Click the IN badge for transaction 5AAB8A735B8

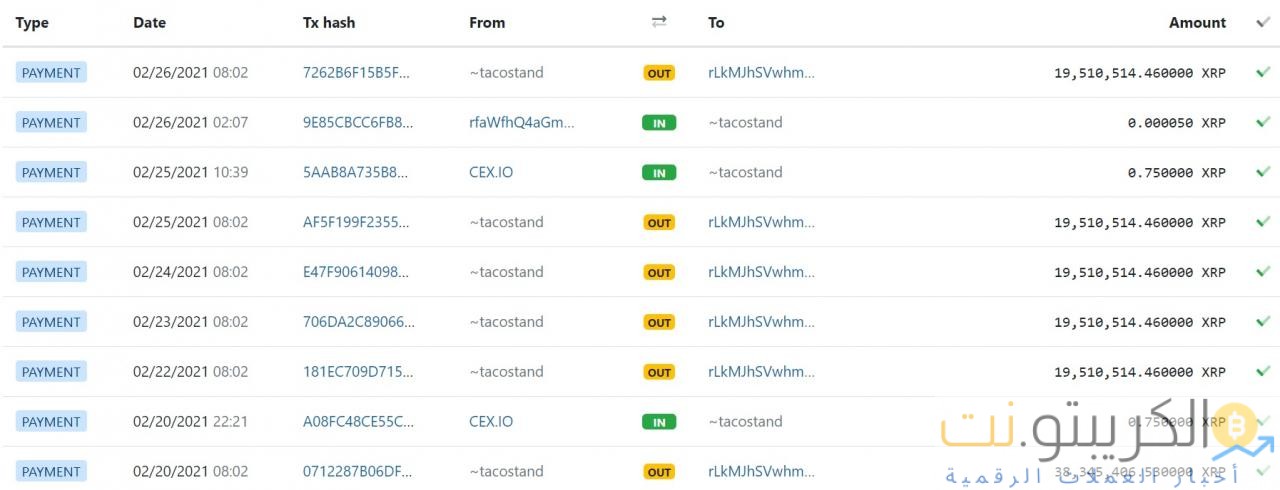click(659, 173)
